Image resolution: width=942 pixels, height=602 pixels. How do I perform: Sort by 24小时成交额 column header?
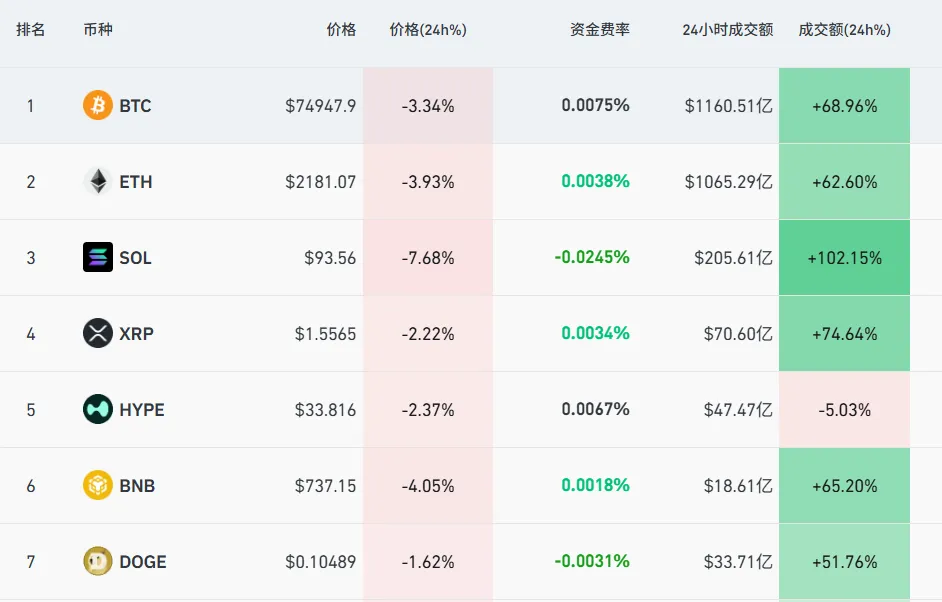[x=728, y=30]
